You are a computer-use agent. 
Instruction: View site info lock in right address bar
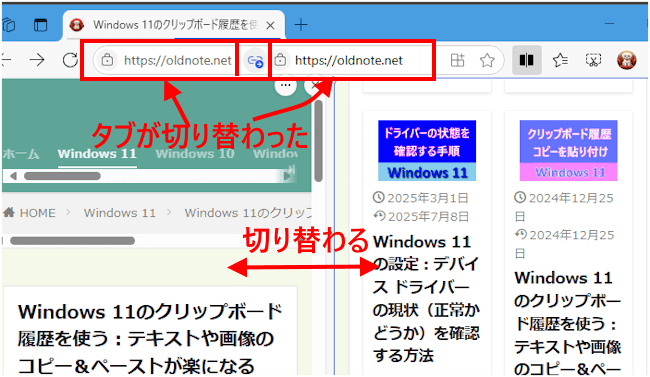tap(281, 60)
